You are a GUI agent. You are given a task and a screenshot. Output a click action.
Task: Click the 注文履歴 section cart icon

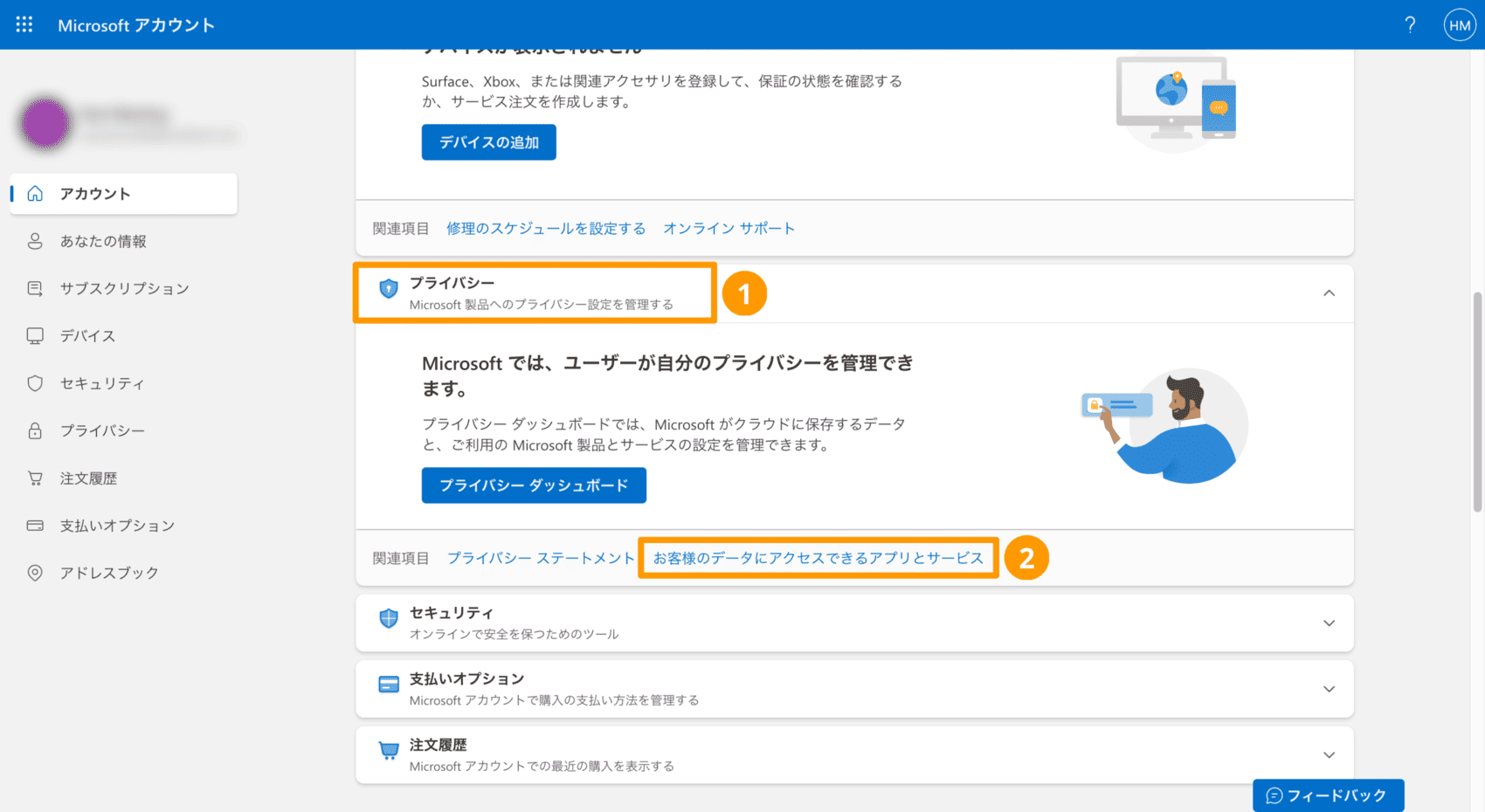click(389, 751)
